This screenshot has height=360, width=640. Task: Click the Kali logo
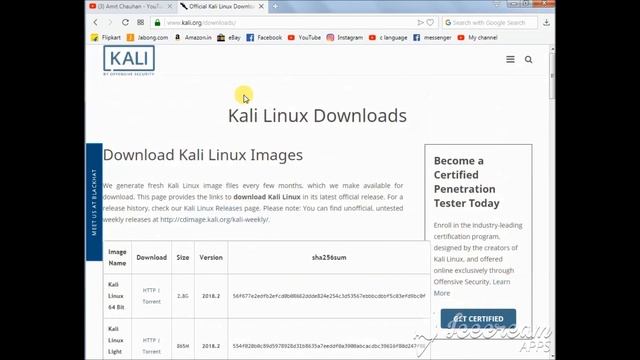129,60
